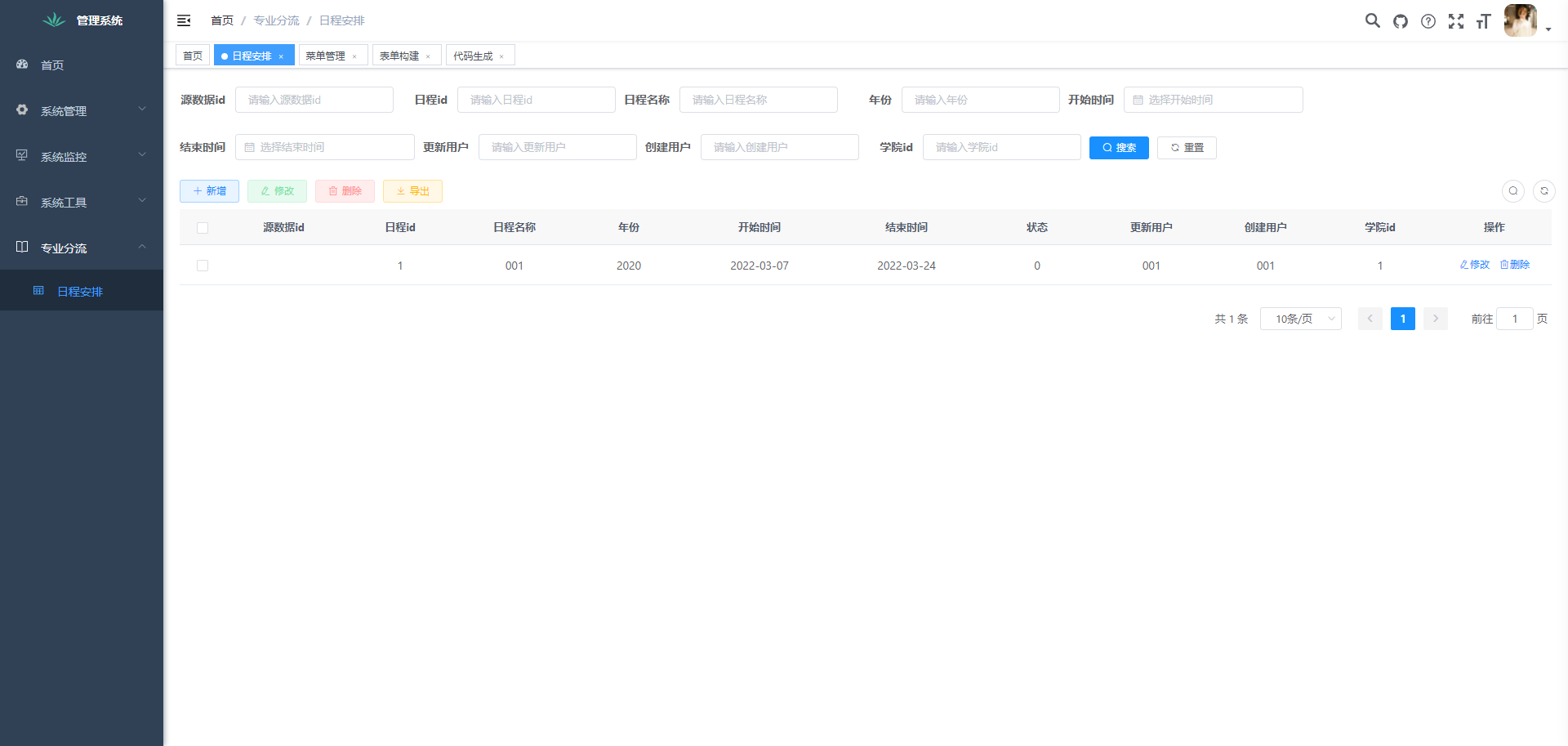Click the 日程名称 column header
Image resolution: width=1568 pixels, height=746 pixels.
(514, 227)
